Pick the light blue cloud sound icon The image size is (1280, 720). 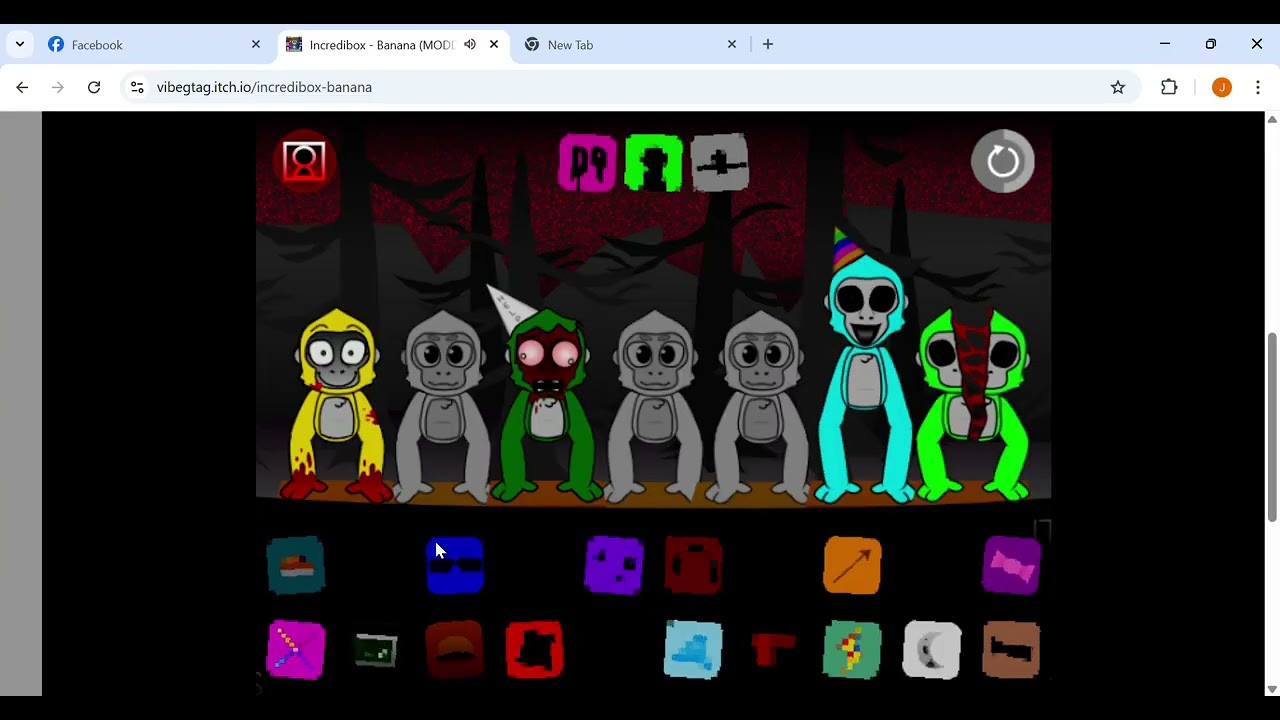coord(694,650)
